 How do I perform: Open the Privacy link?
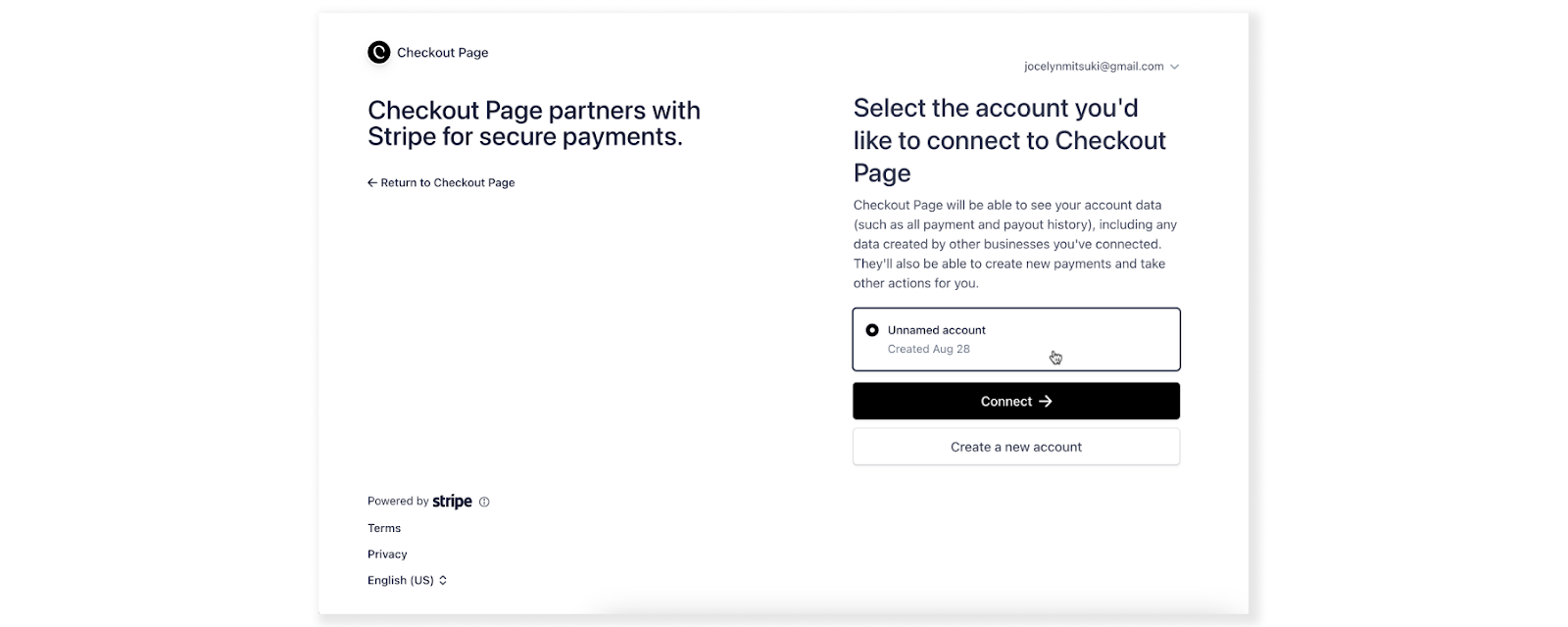click(387, 555)
